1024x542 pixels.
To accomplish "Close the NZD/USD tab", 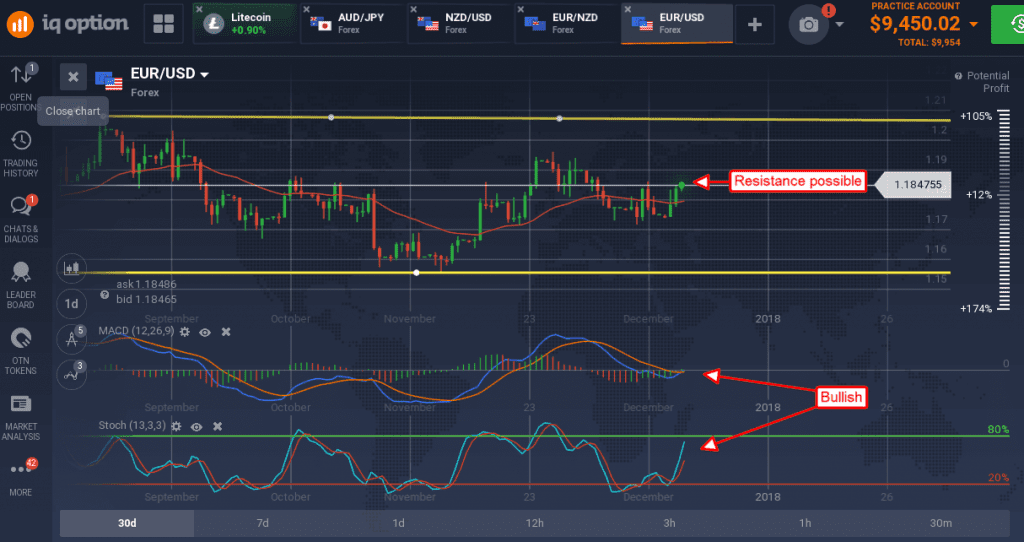I will click(x=413, y=10).
